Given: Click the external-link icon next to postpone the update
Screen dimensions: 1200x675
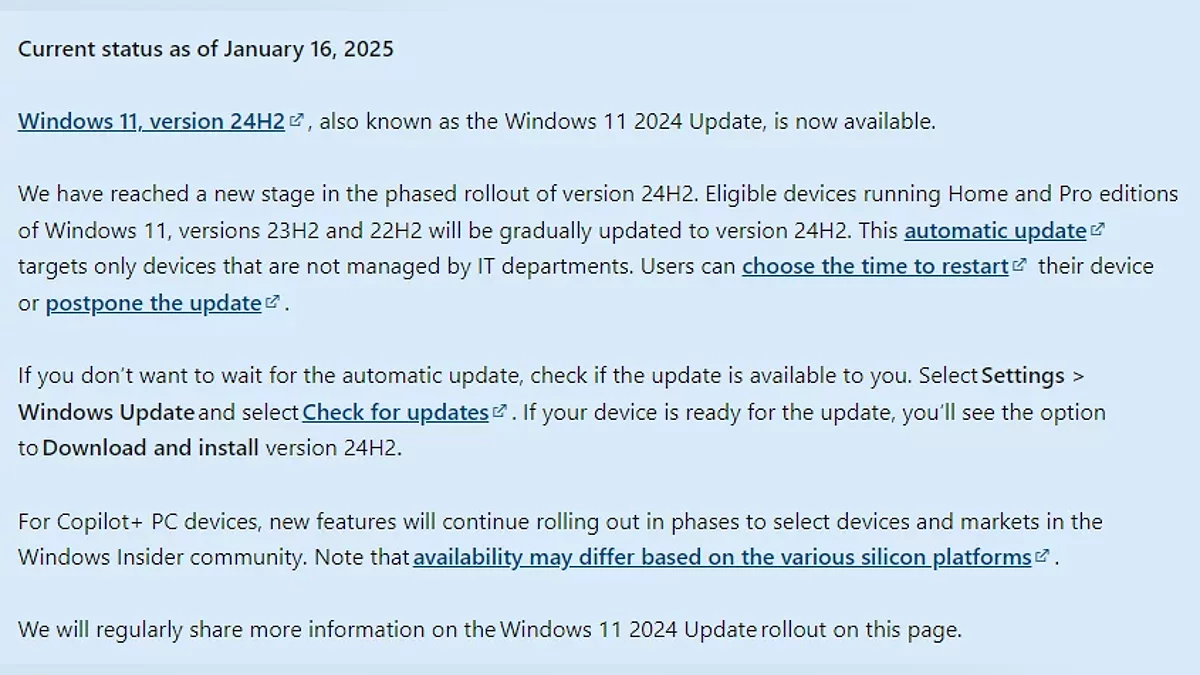Looking at the screenshot, I should pos(272,302).
